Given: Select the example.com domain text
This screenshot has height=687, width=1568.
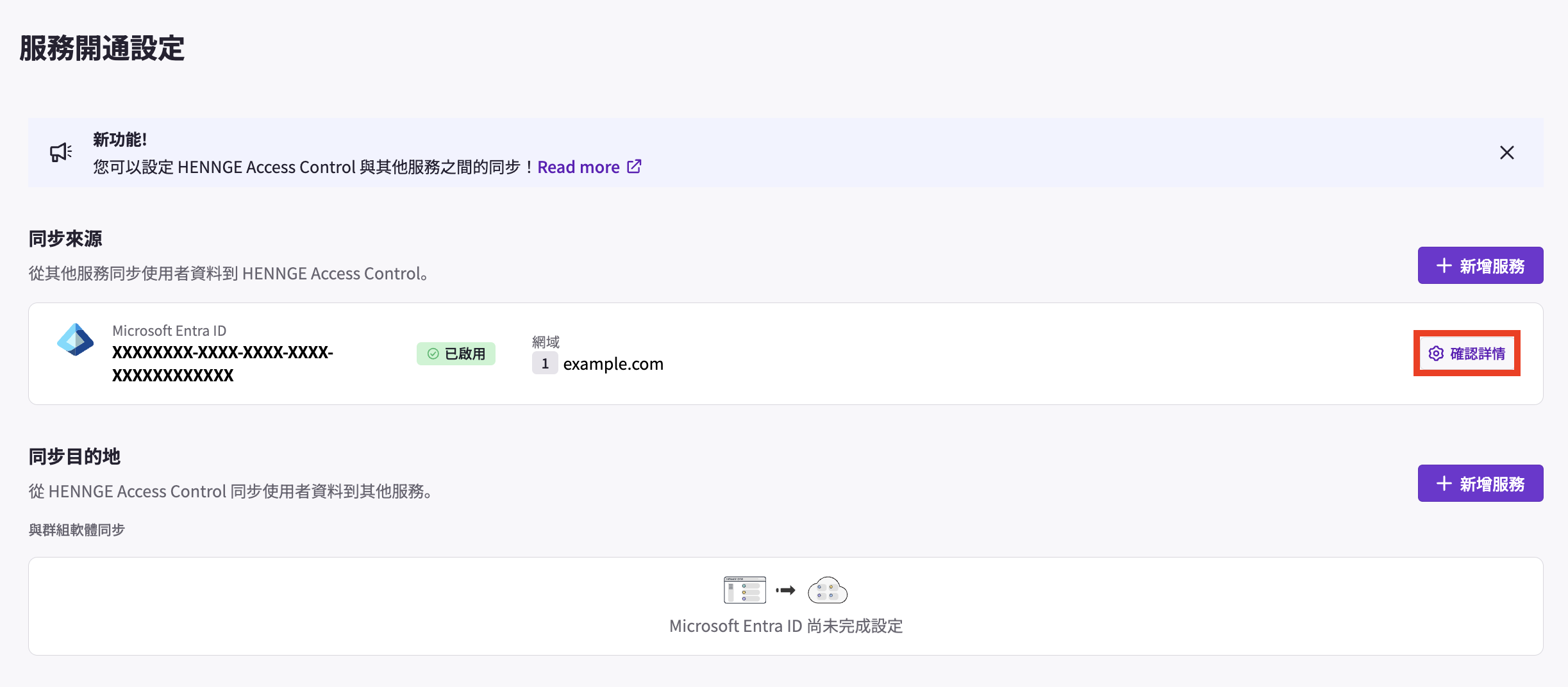Looking at the screenshot, I should coord(613,364).
